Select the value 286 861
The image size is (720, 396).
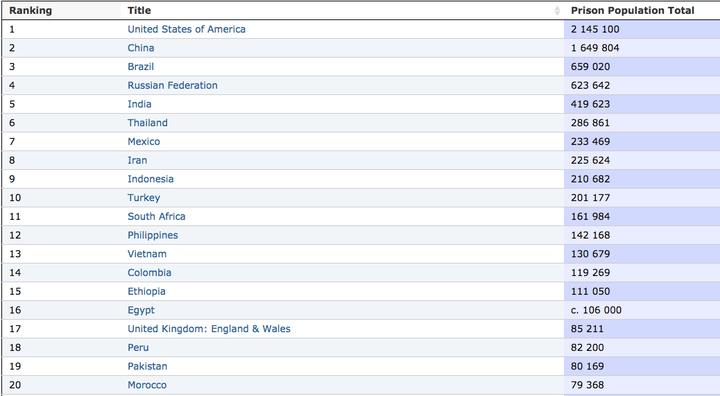click(x=591, y=123)
